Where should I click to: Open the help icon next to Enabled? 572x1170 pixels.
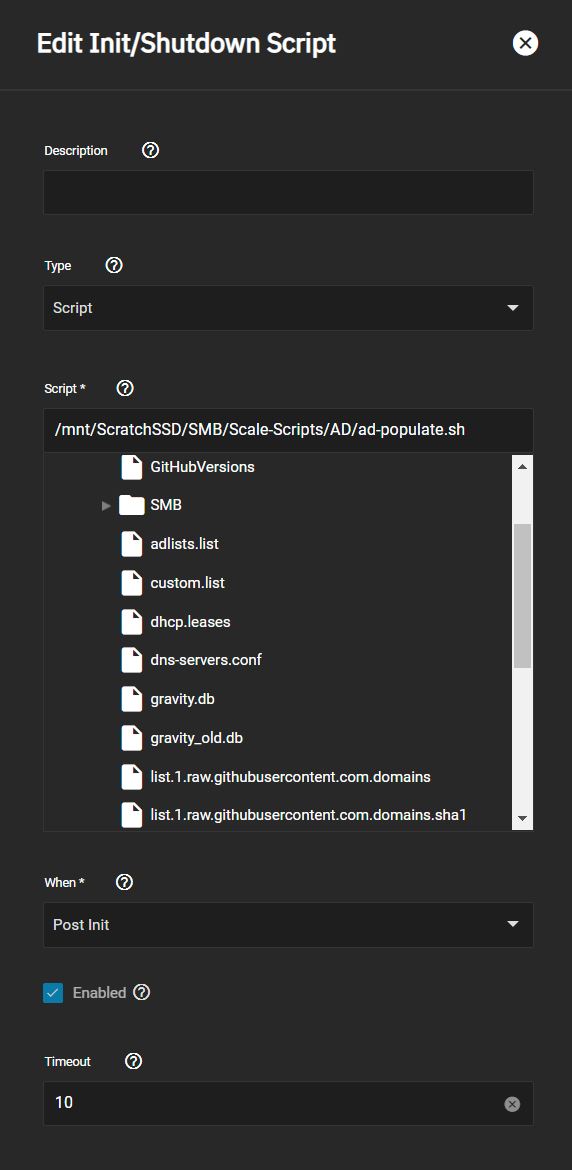coord(142,992)
